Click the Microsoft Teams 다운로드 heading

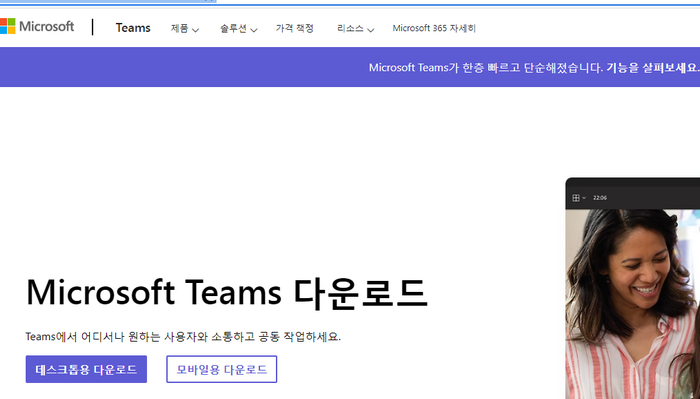point(227,293)
